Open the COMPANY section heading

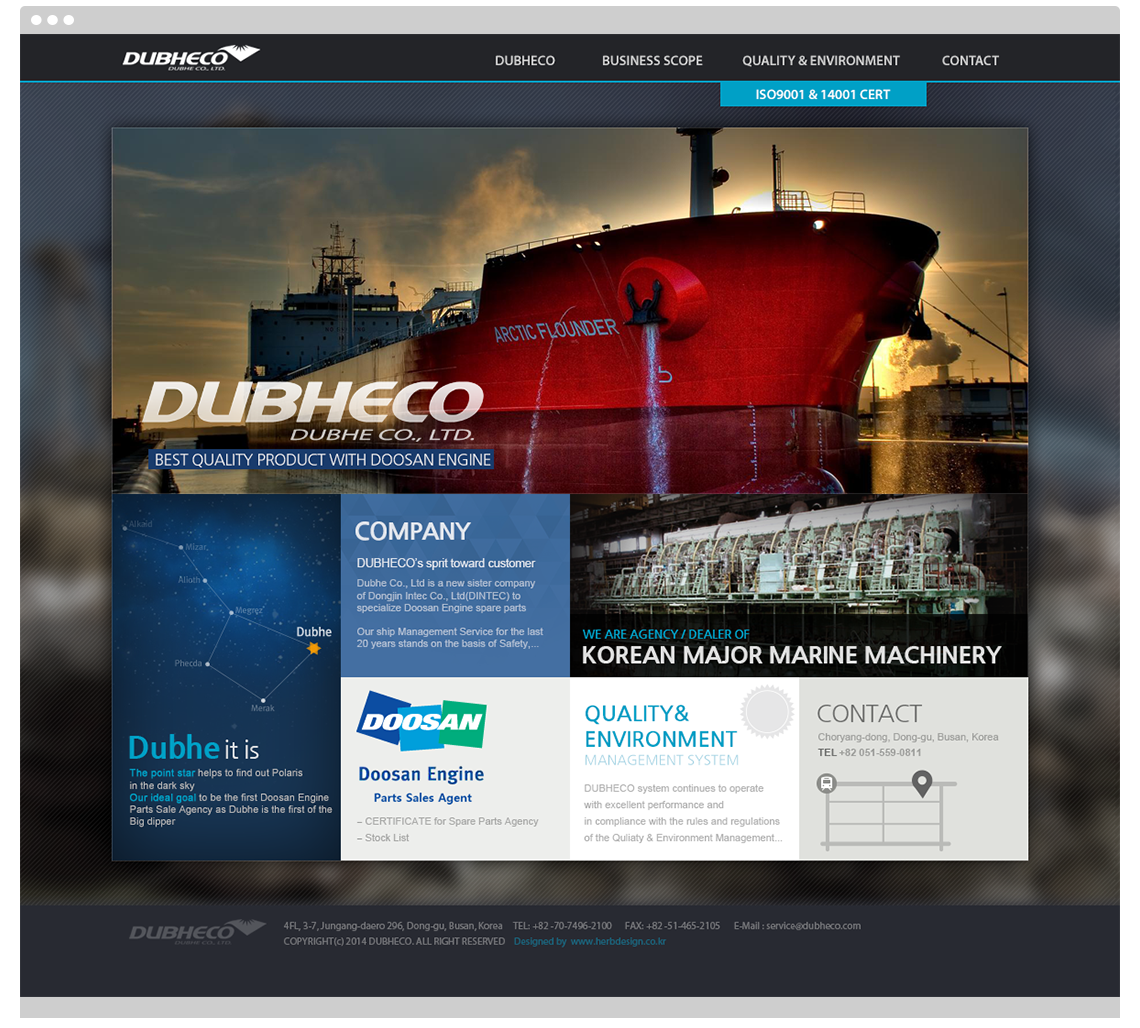[412, 531]
